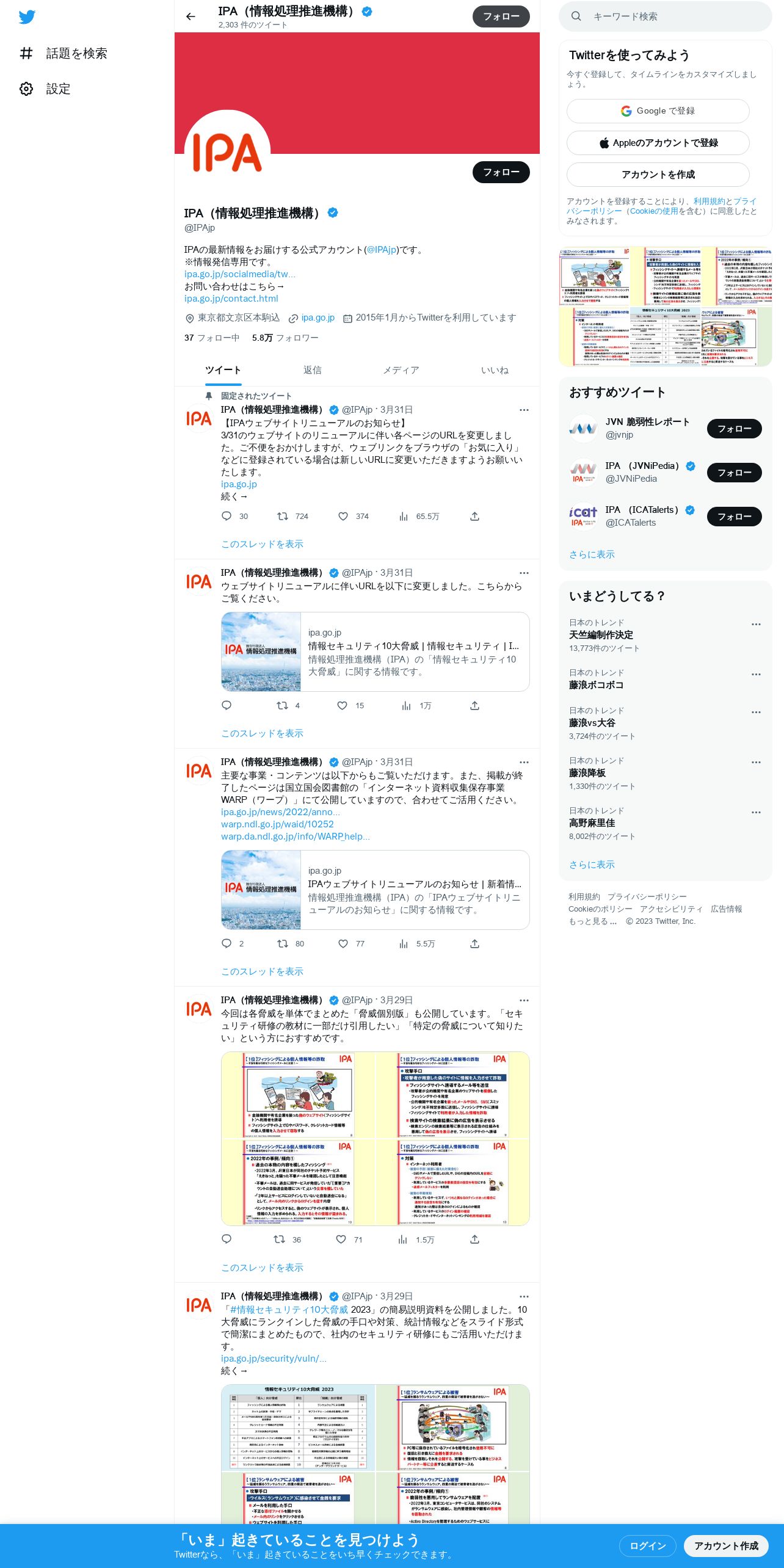Switch to the メディア tab

(x=401, y=370)
